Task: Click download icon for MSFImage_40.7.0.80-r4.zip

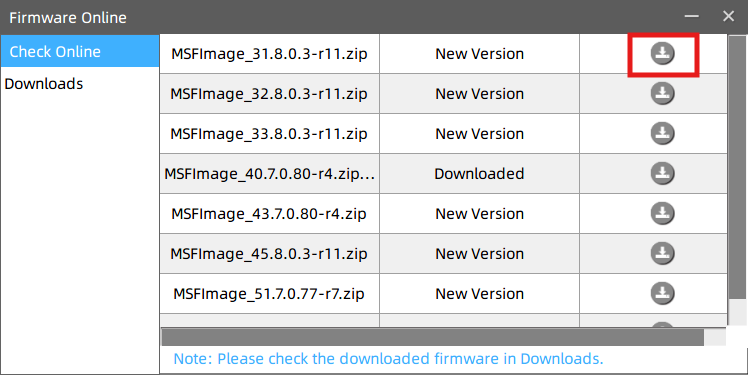Action: [x=663, y=174]
